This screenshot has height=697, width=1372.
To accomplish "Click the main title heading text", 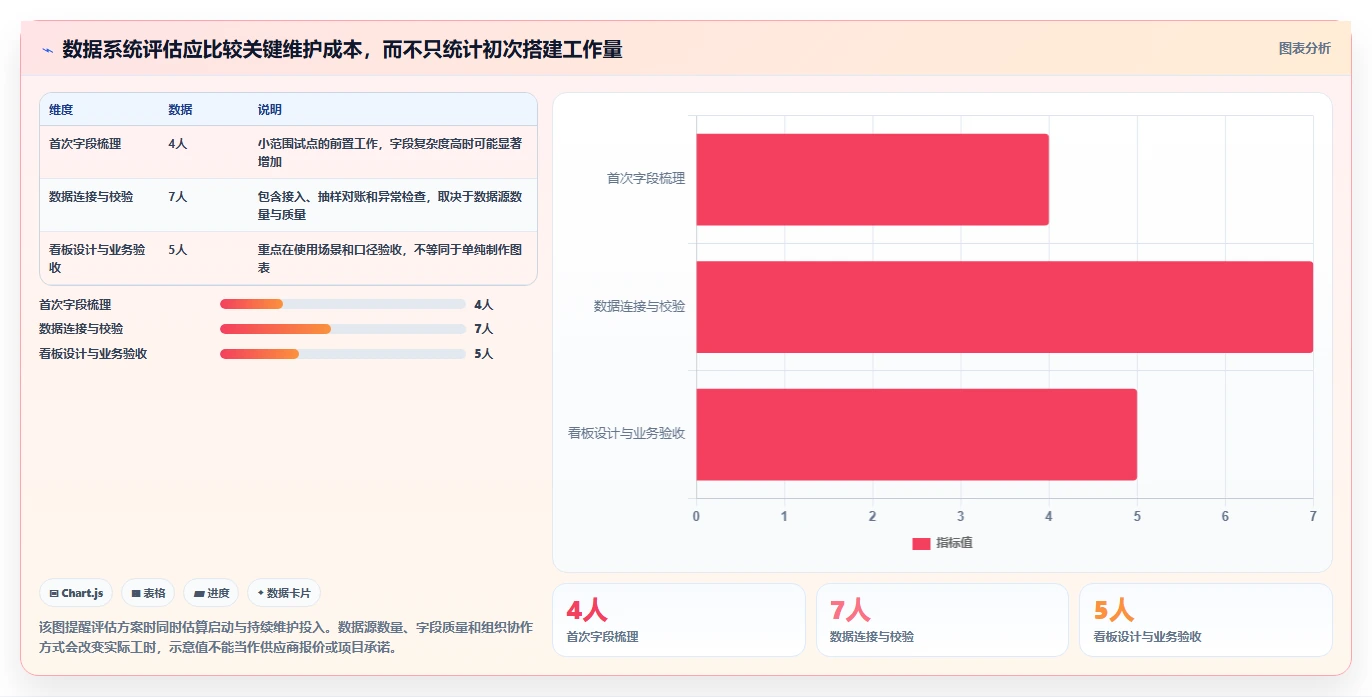I will pos(342,49).
